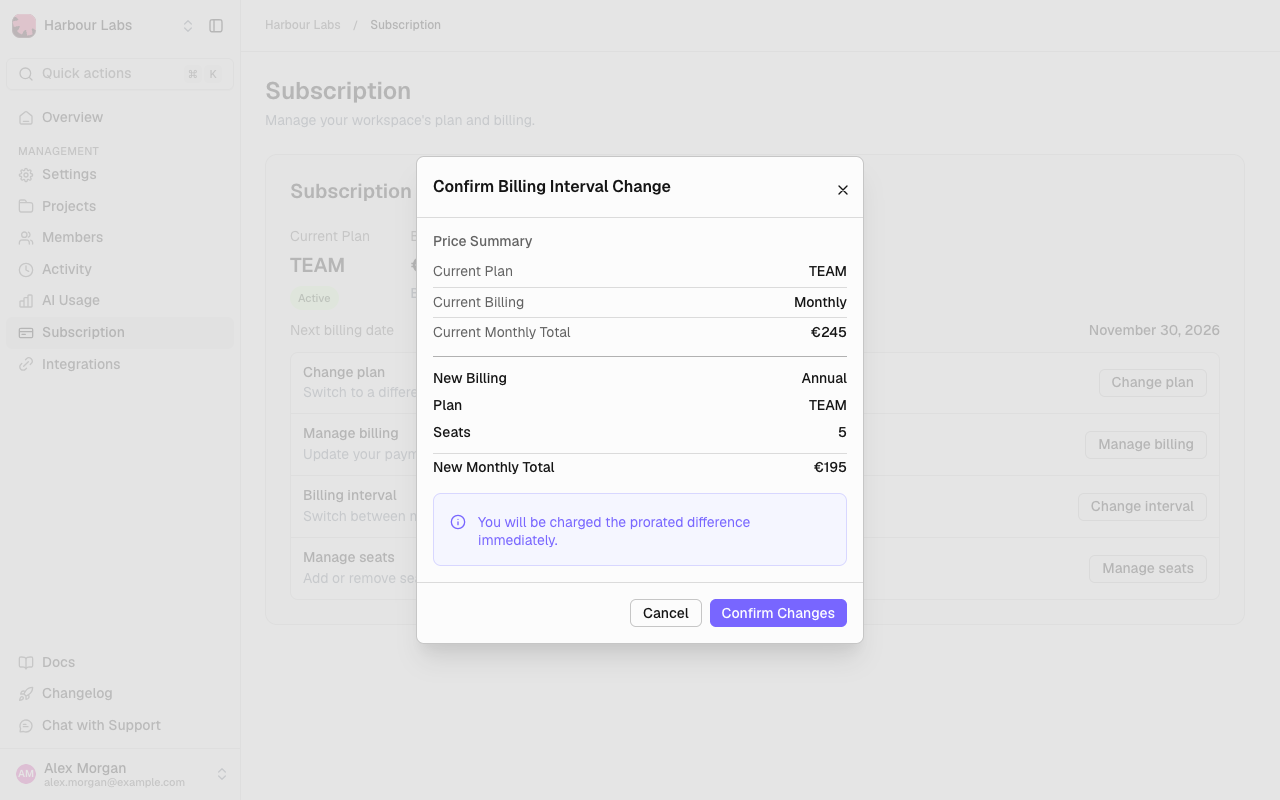Click the Alex Morgan avatar
Screen dimensions: 1280x800
(26, 774)
